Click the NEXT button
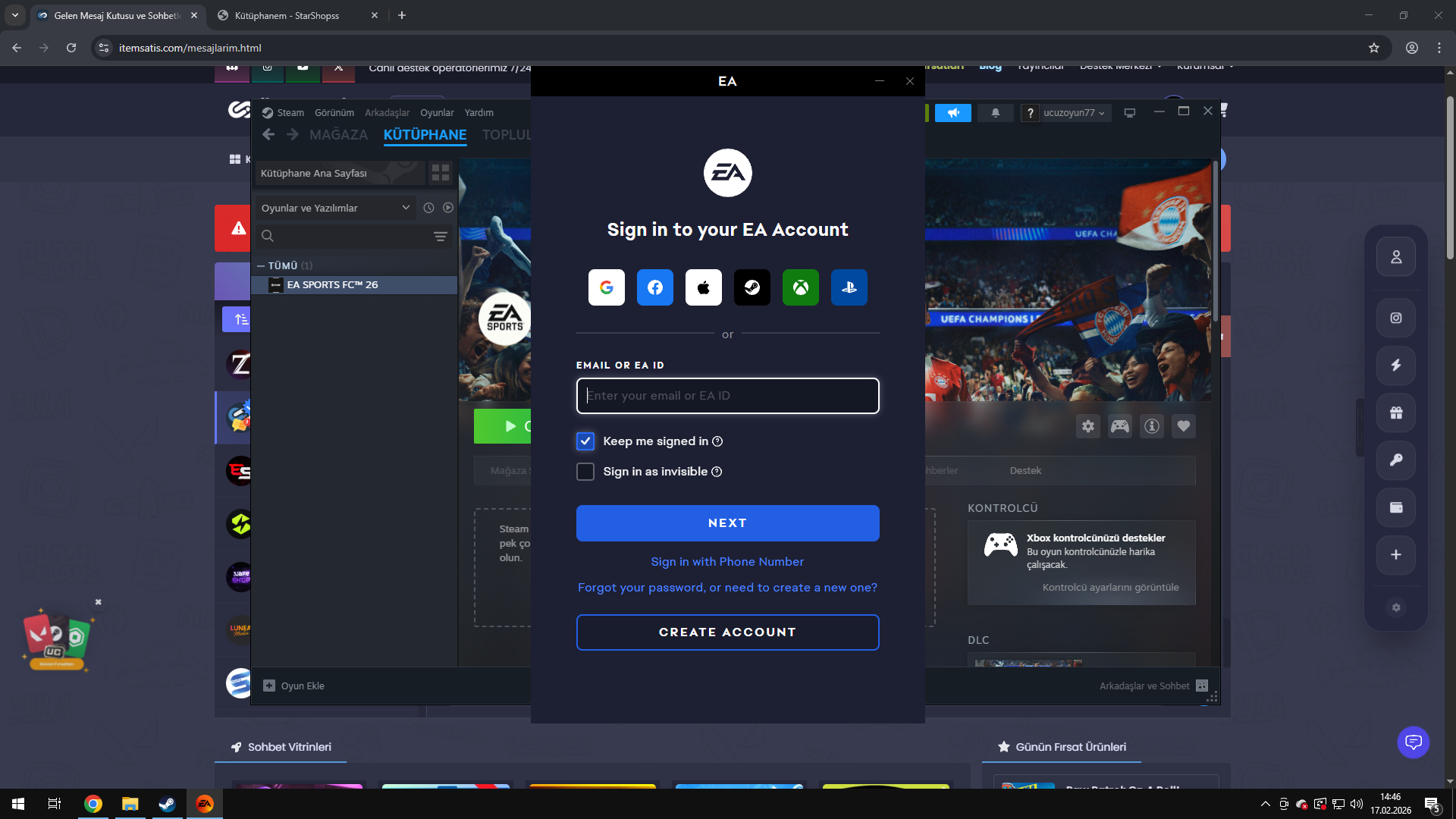1456x819 pixels. pos(727,523)
